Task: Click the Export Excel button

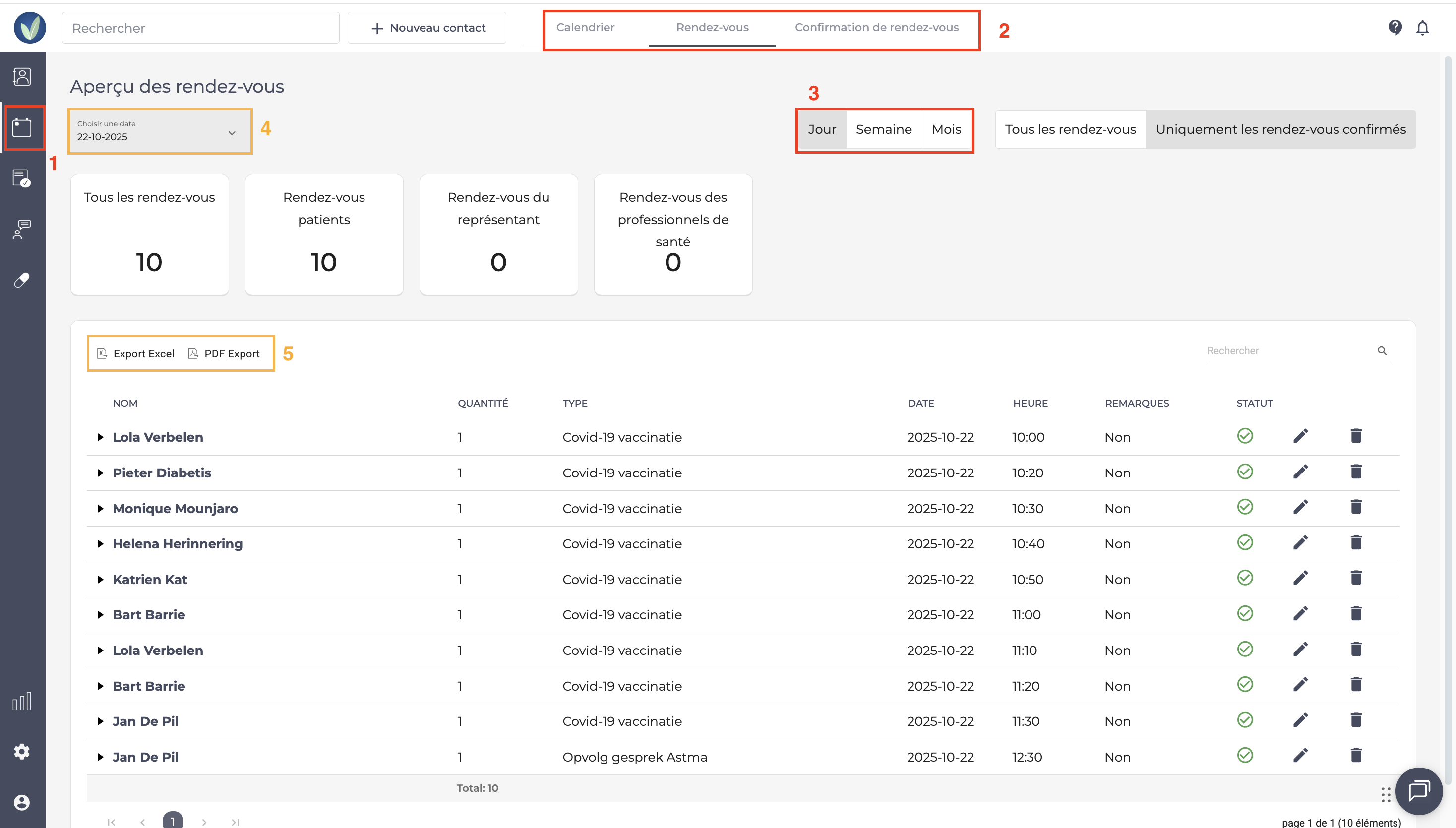Action: [x=136, y=354]
